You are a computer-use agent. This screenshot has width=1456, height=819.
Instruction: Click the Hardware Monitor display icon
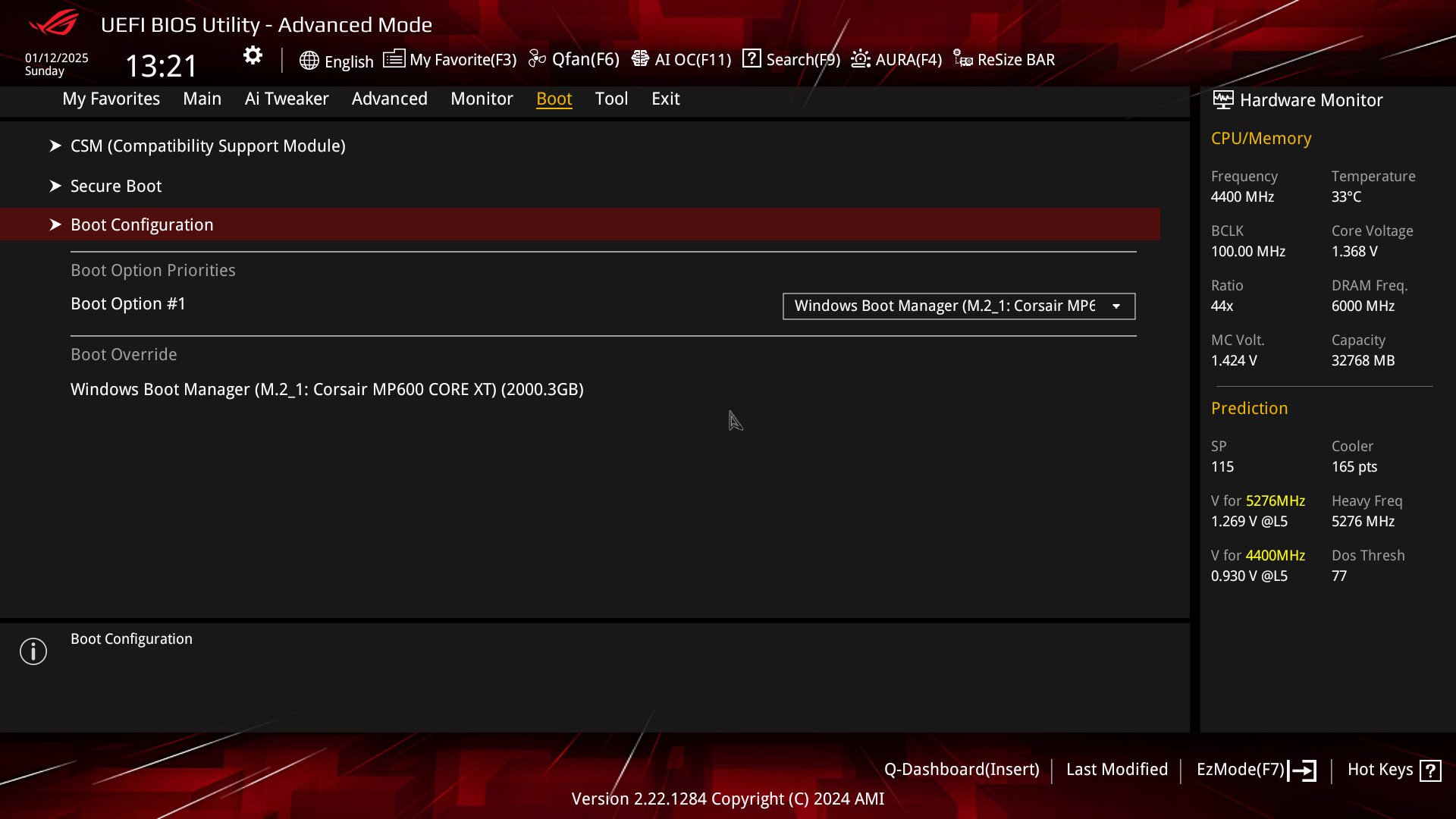tap(1222, 100)
